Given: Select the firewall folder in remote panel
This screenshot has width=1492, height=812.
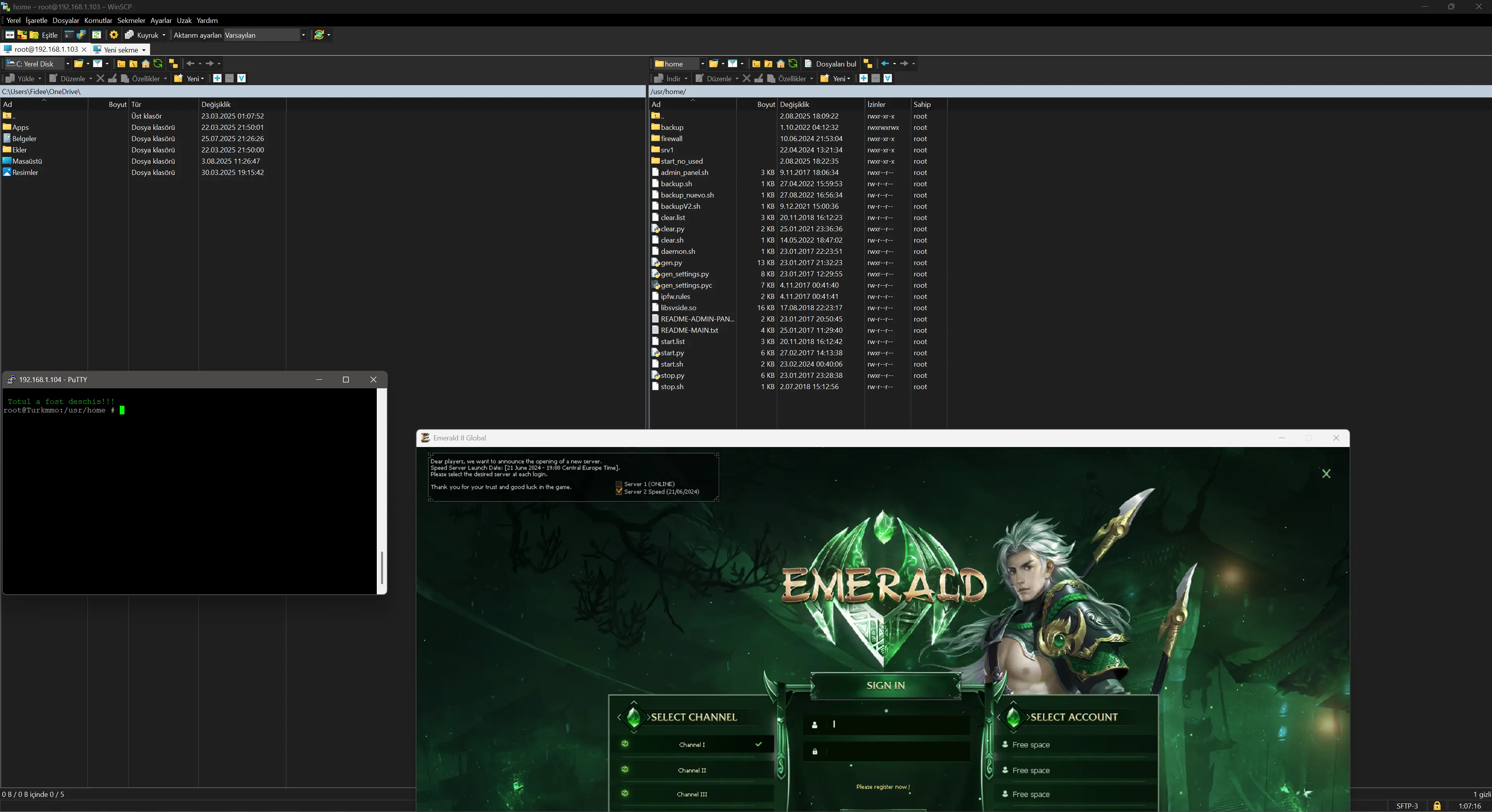Looking at the screenshot, I should point(671,138).
